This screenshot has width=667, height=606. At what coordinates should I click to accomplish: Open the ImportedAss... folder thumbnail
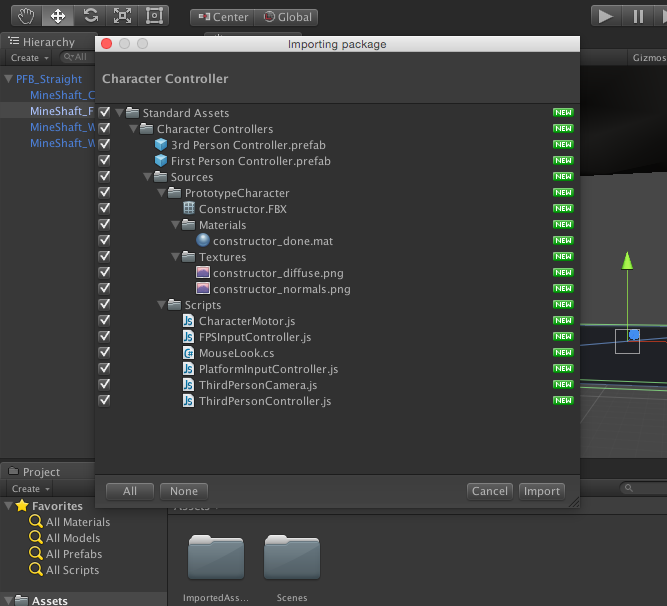pyautogui.click(x=216, y=557)
